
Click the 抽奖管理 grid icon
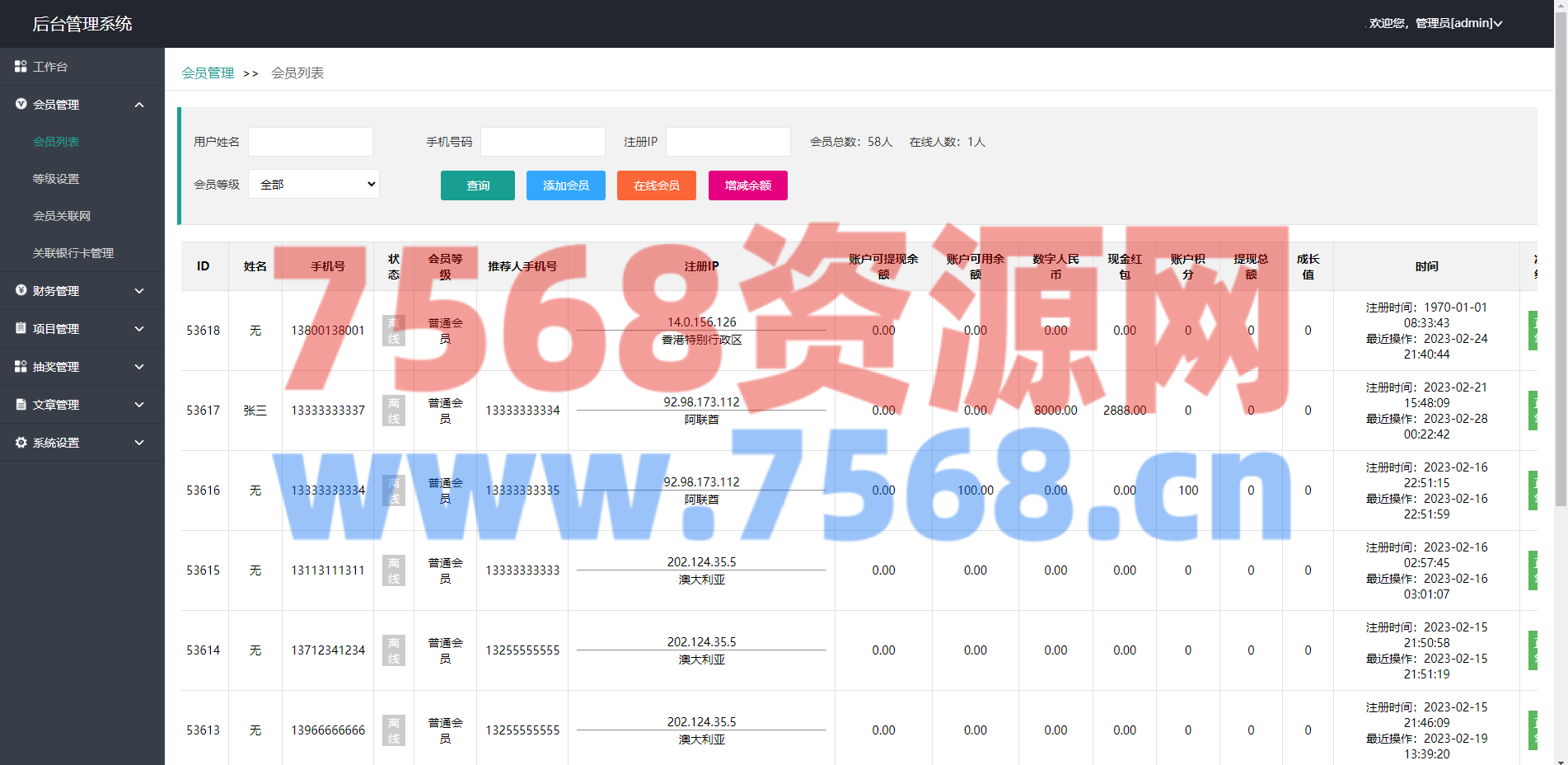point(21,366)
